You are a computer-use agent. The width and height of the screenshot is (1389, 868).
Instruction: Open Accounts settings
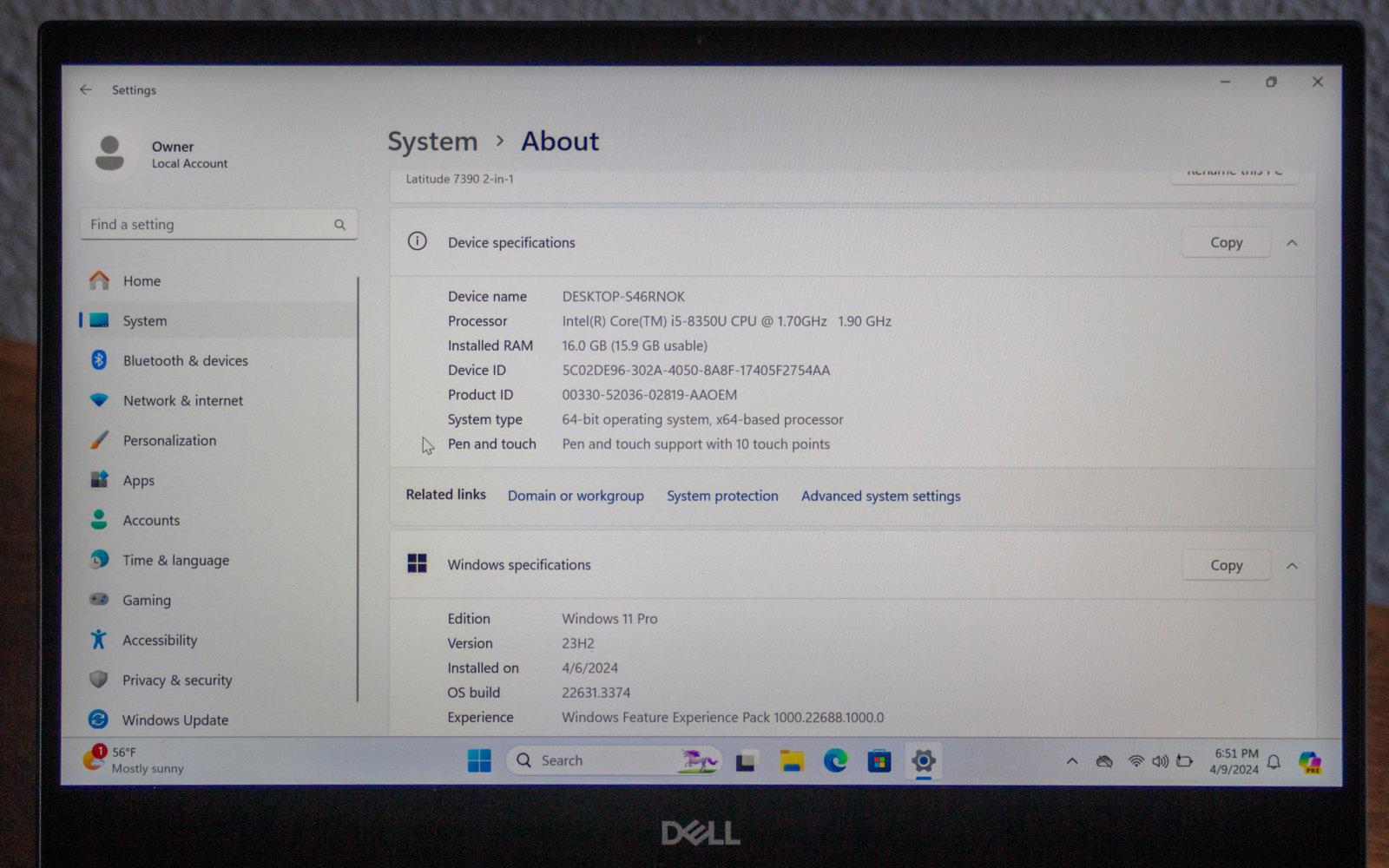pos(151,521)
